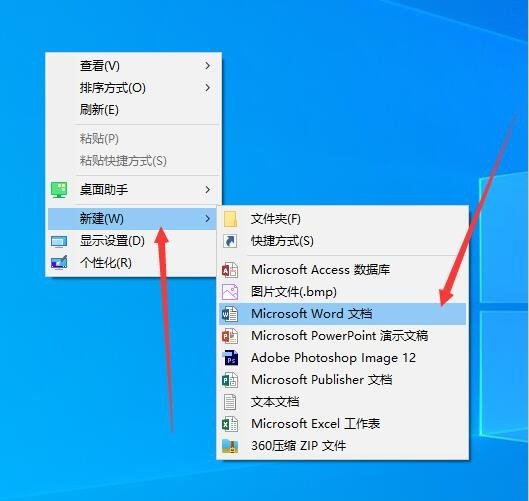Expand the 桌面助手 submenu arrow

tap(207, 190)
